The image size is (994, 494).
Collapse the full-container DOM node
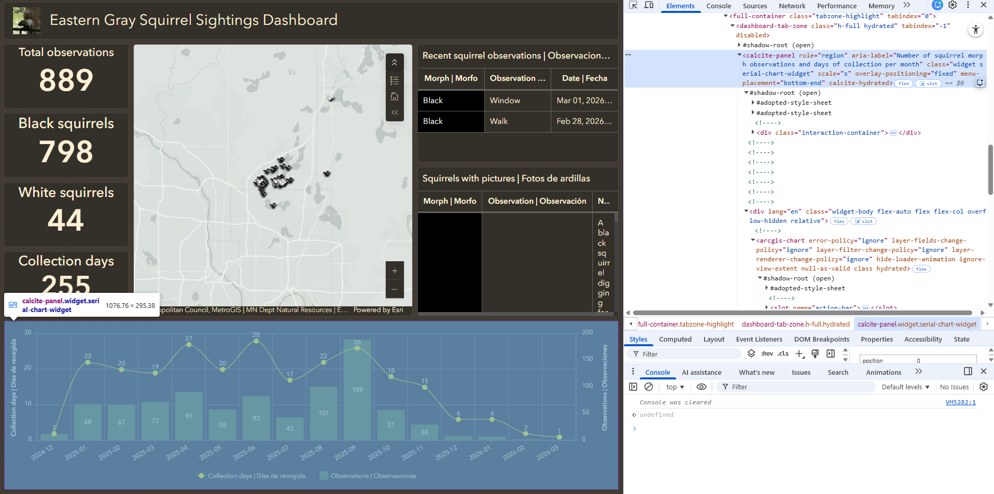click(x=726, y=15)
